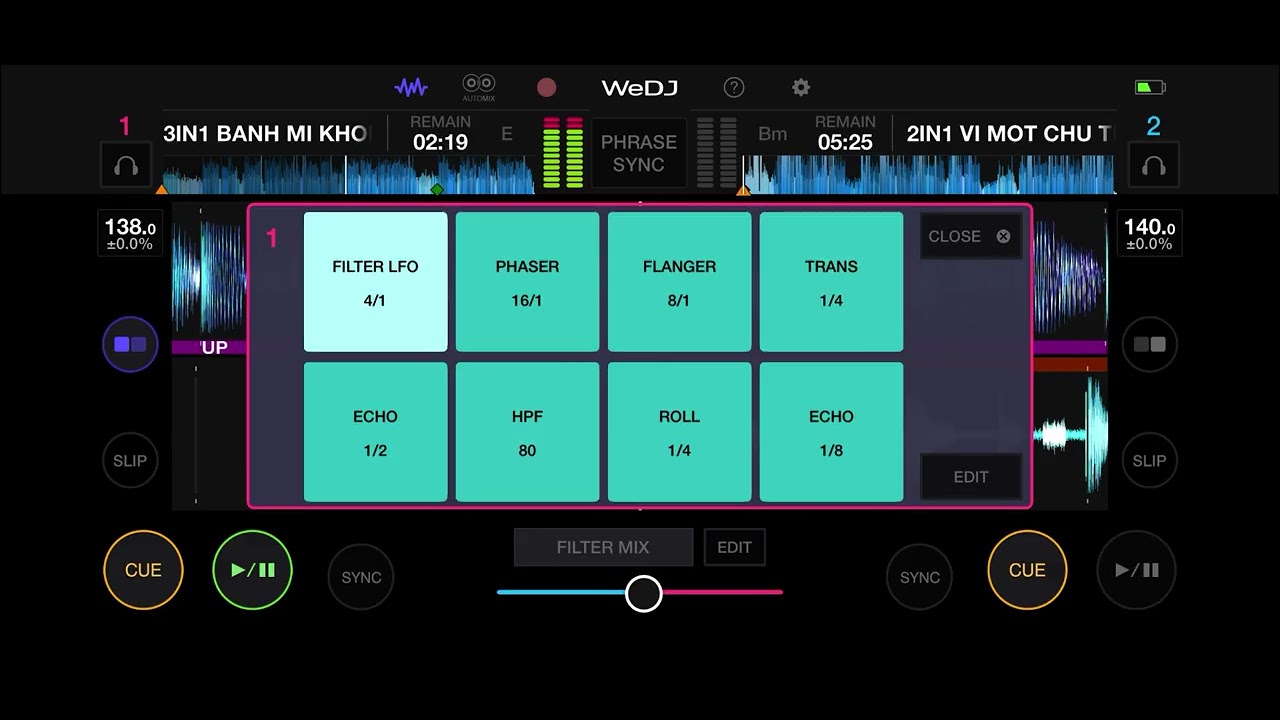Screen dimensions: 1280x720
Task: Open deck 2 tempo display 140.0
Action: (1149, 233)
